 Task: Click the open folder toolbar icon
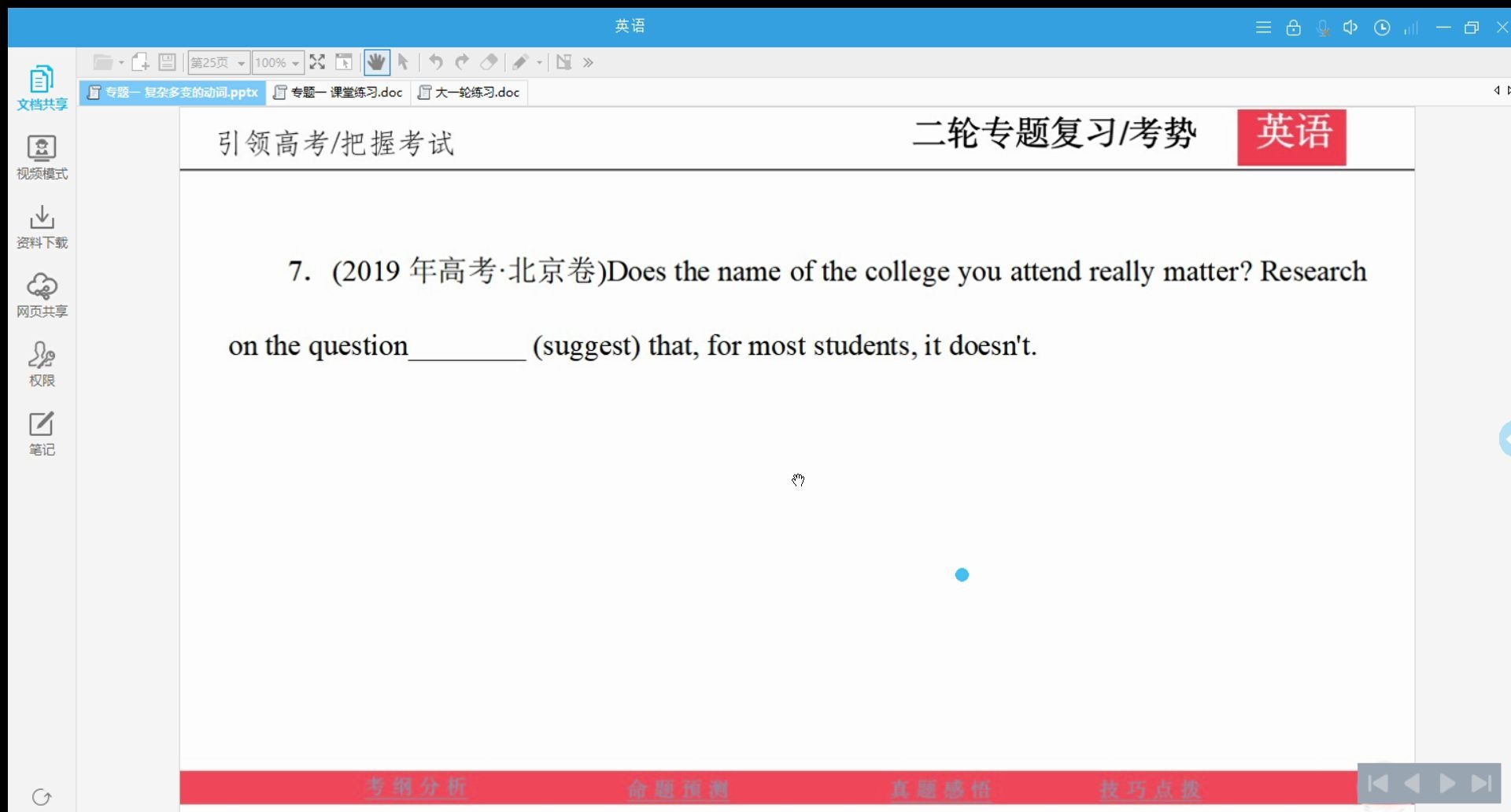(103, 62)
